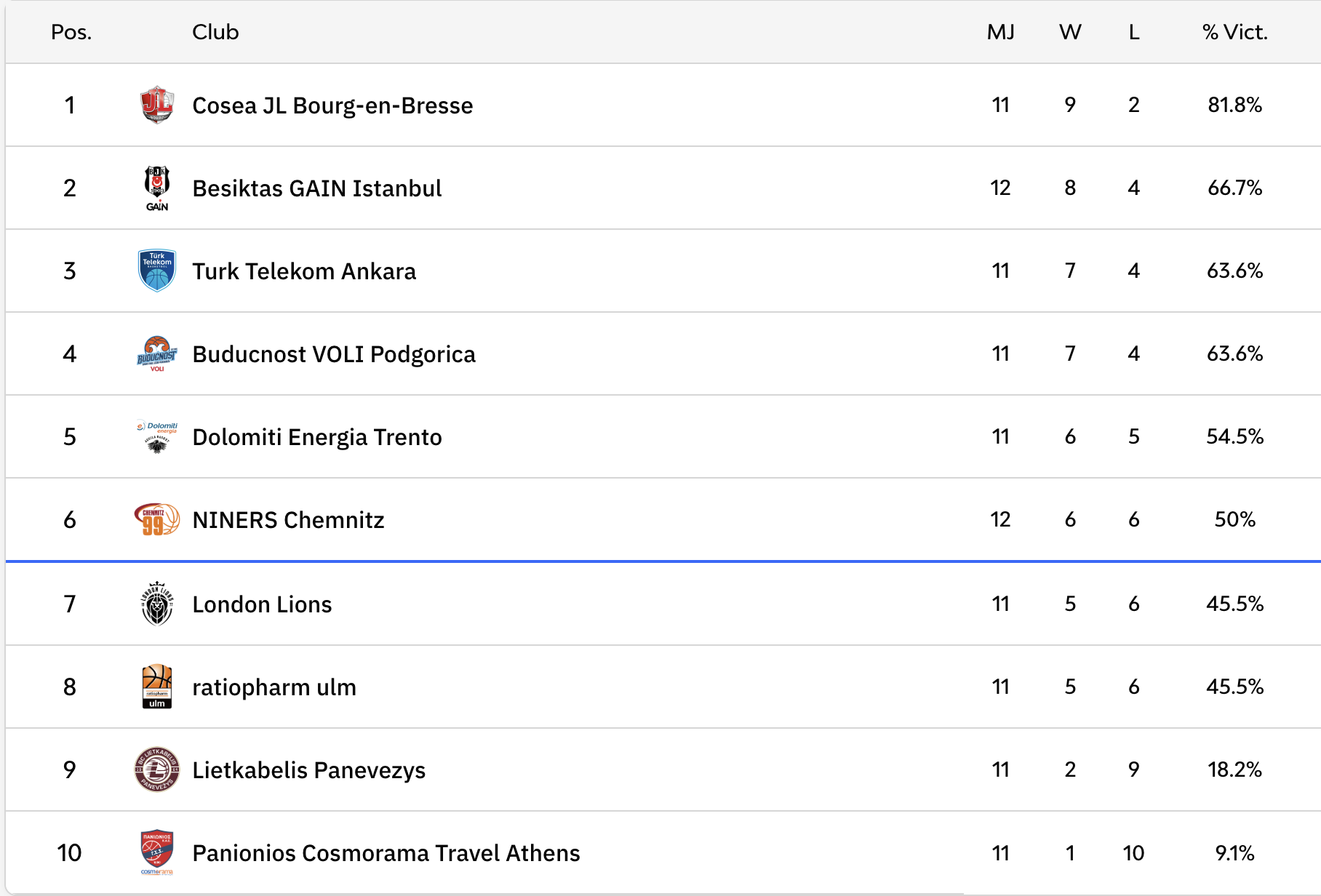The height and width of the screenshot is (896, 1321).
Task: Click the Club column header
Action: coord(215,32)
